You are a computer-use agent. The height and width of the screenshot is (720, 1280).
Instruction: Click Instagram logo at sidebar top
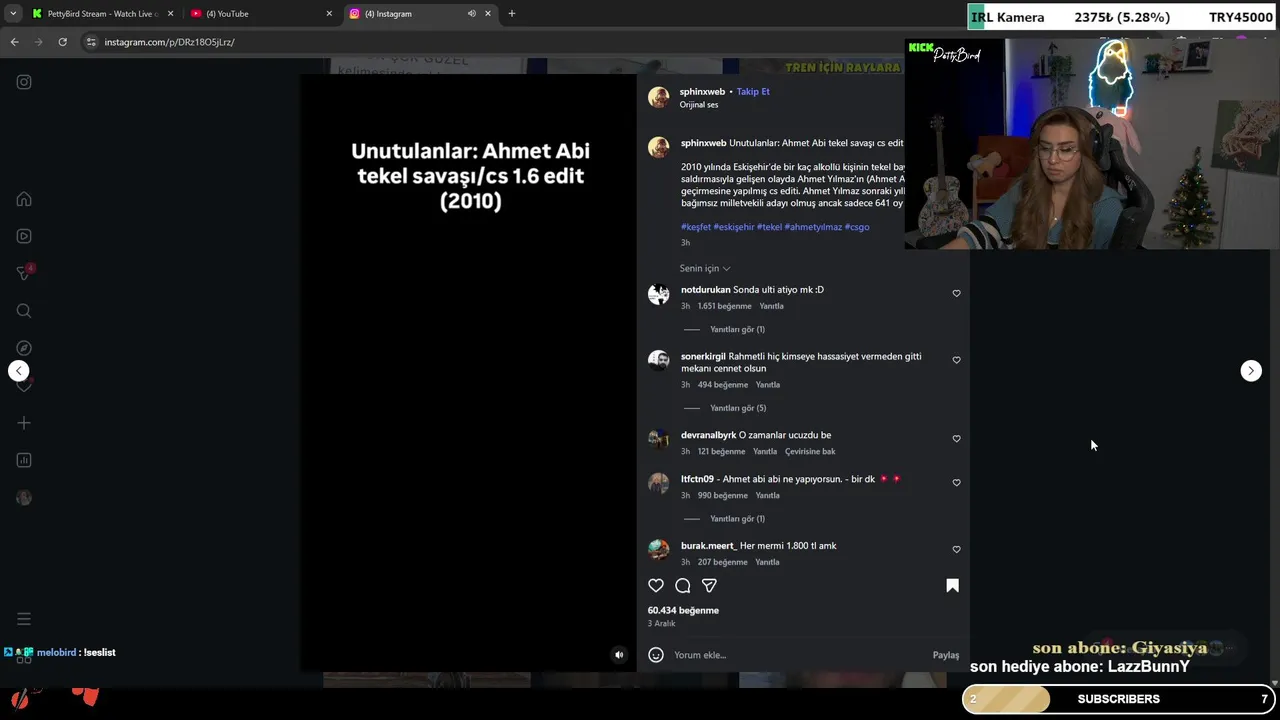(24, 82)
